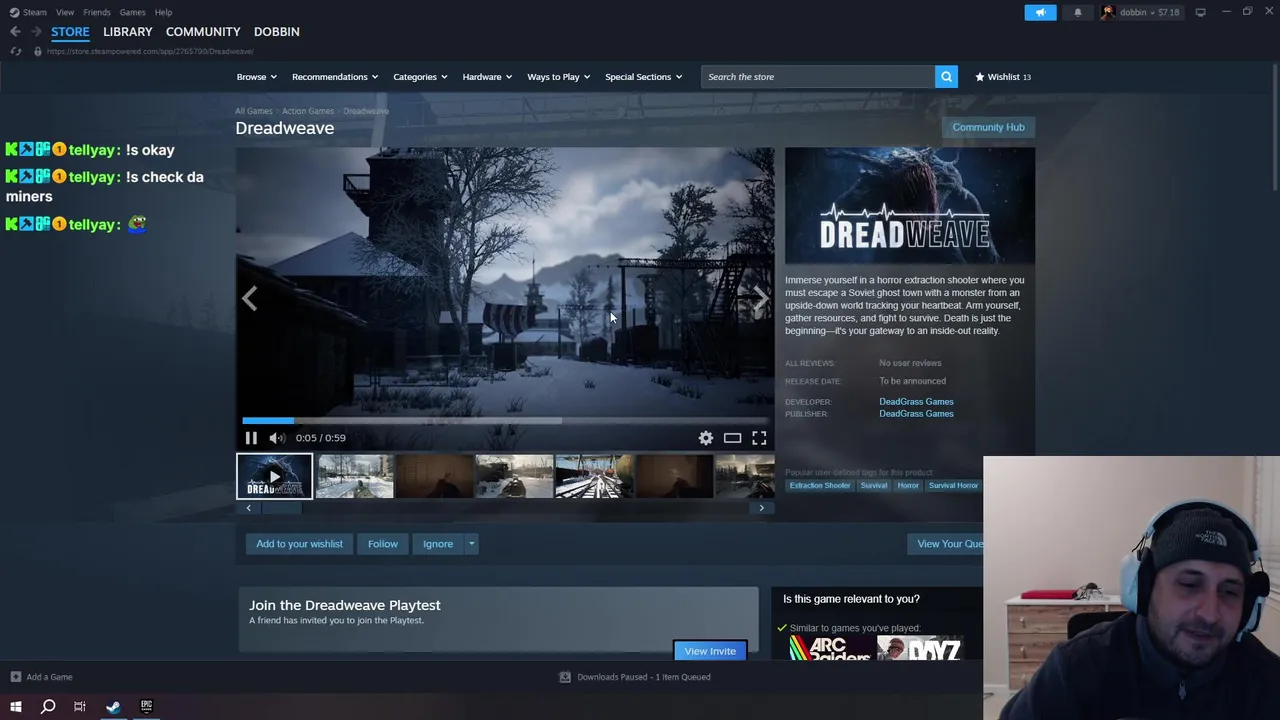Expand the Browse dropdown menu
1280x720 pixels.
(x=257, y=77)
